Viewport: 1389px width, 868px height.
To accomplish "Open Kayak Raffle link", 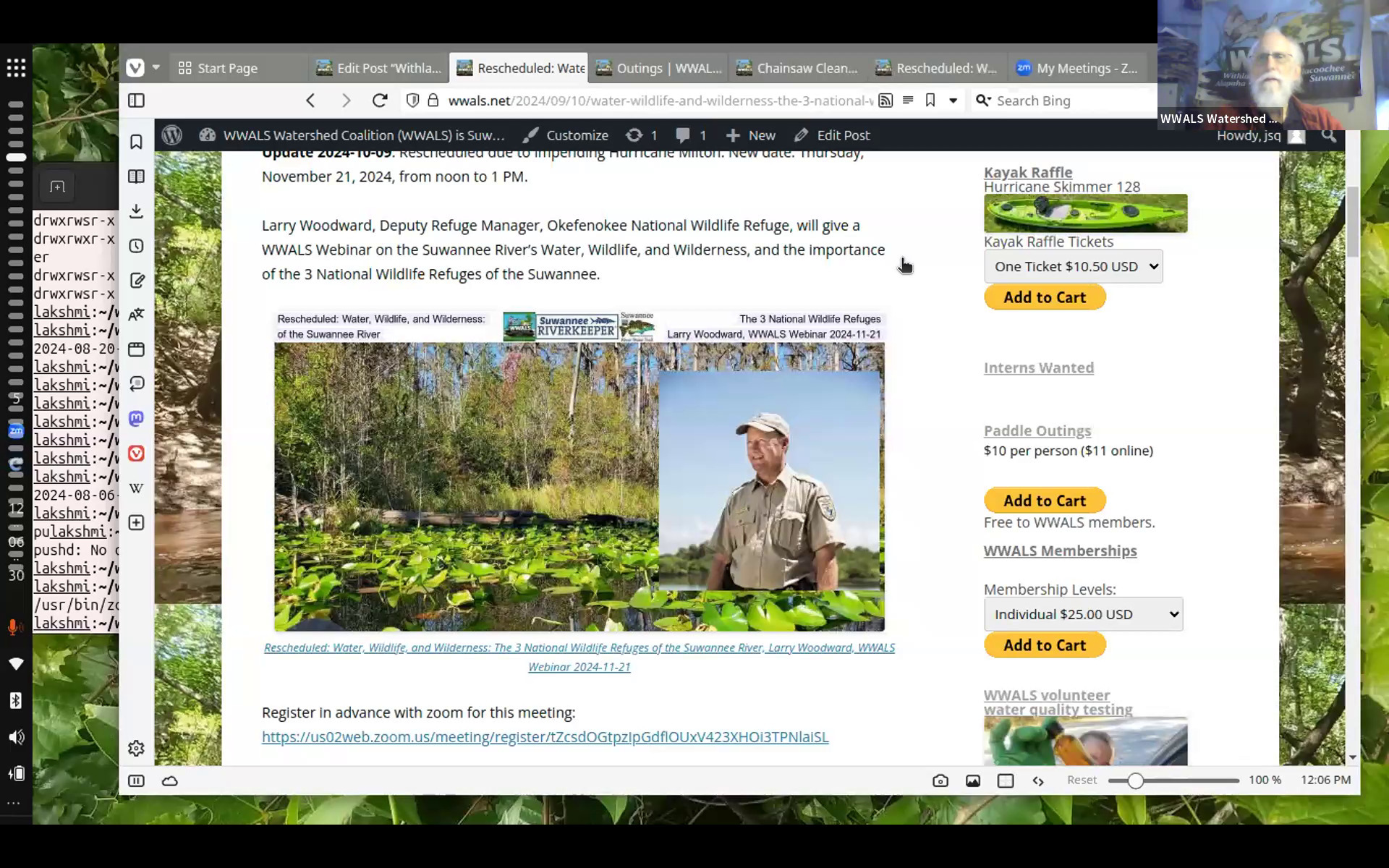I will [x=1028, y=172].
